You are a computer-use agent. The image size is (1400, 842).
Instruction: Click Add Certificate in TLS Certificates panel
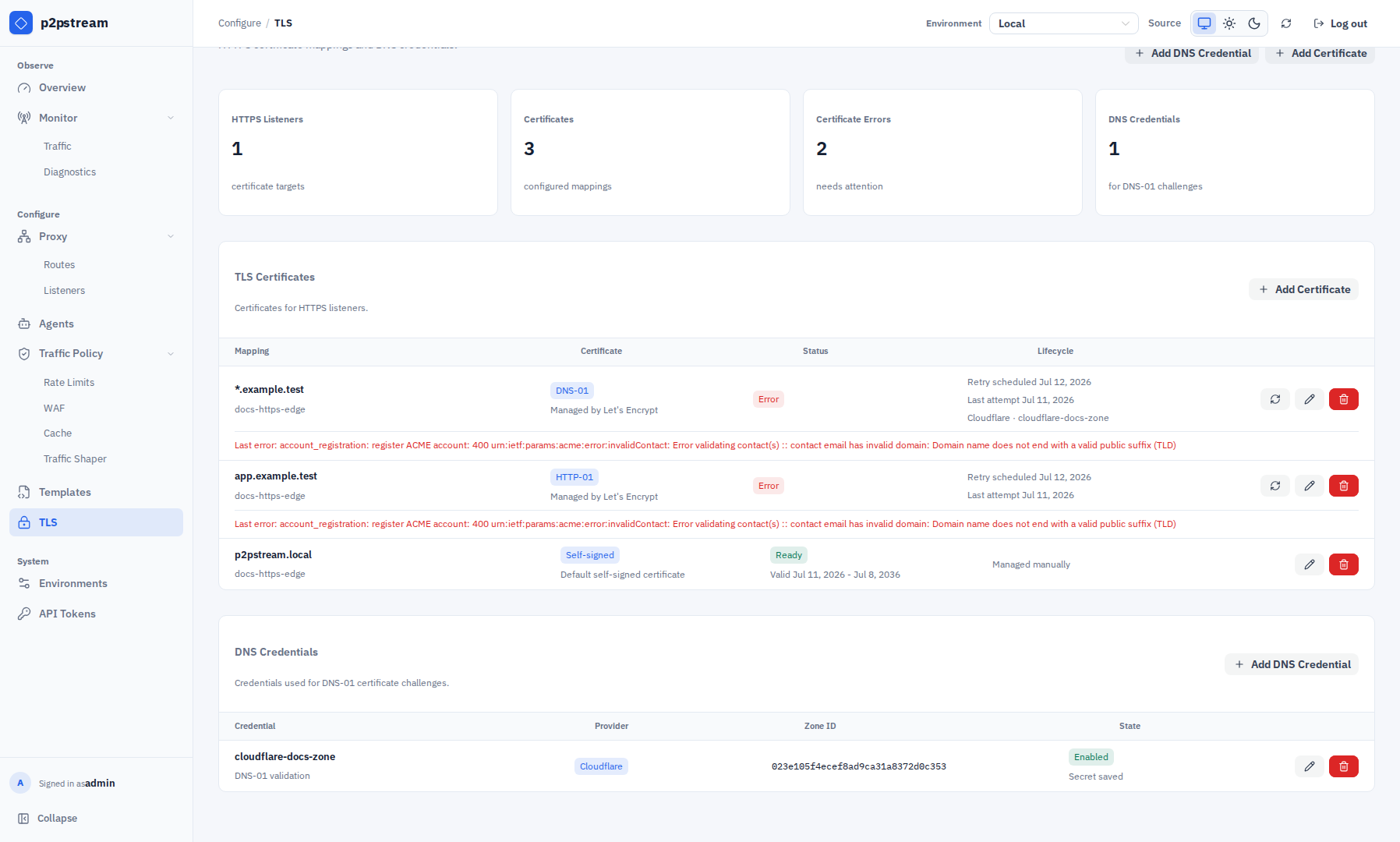1303,289
